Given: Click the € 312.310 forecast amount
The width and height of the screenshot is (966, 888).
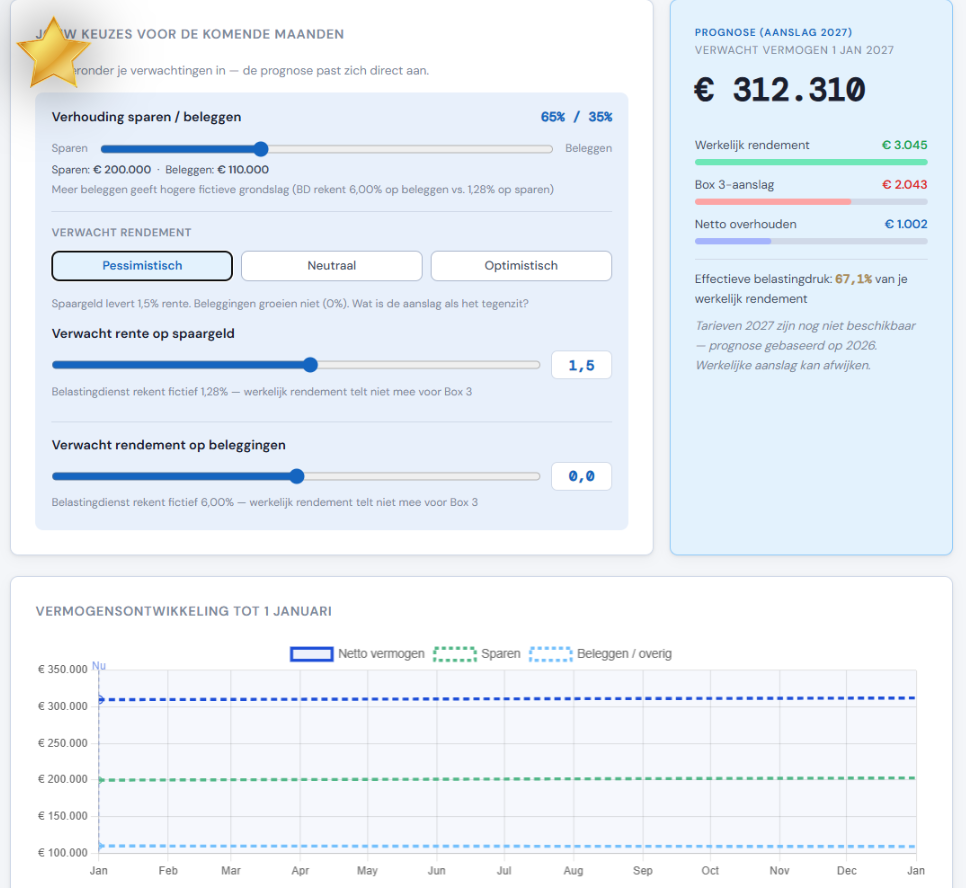Looking at the screenshot, I should [x=780, y=90].
